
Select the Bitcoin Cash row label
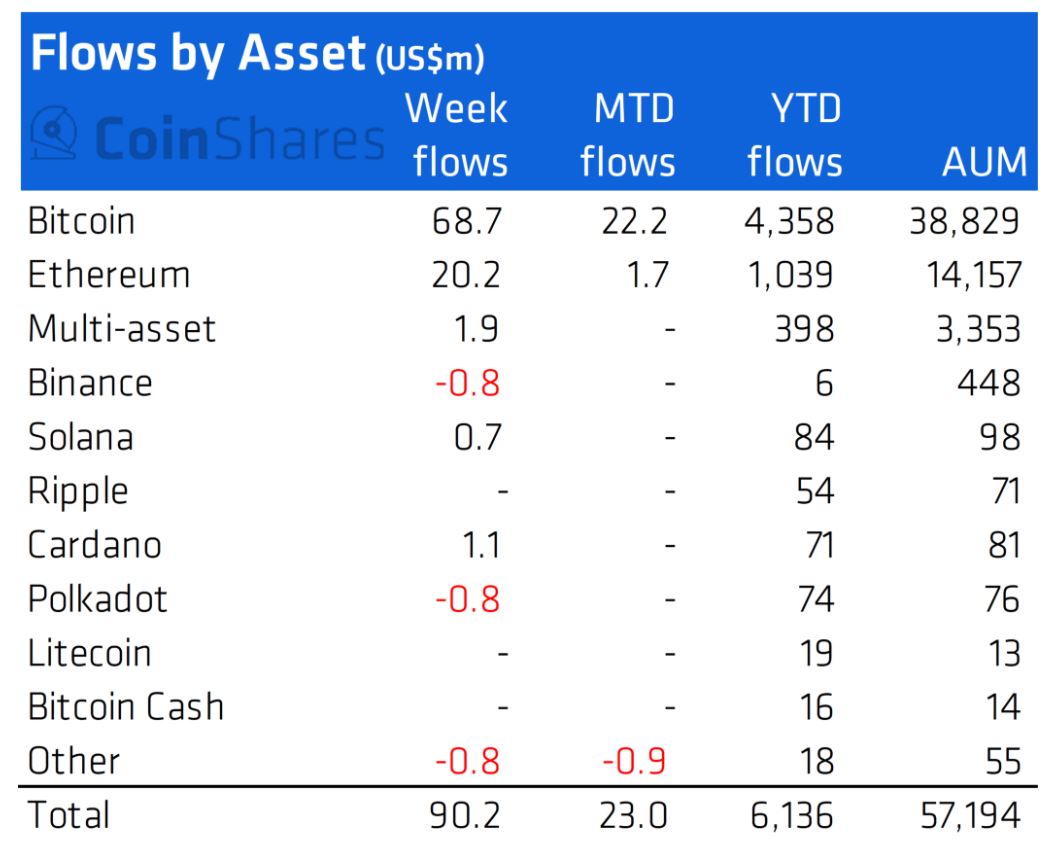125,707
